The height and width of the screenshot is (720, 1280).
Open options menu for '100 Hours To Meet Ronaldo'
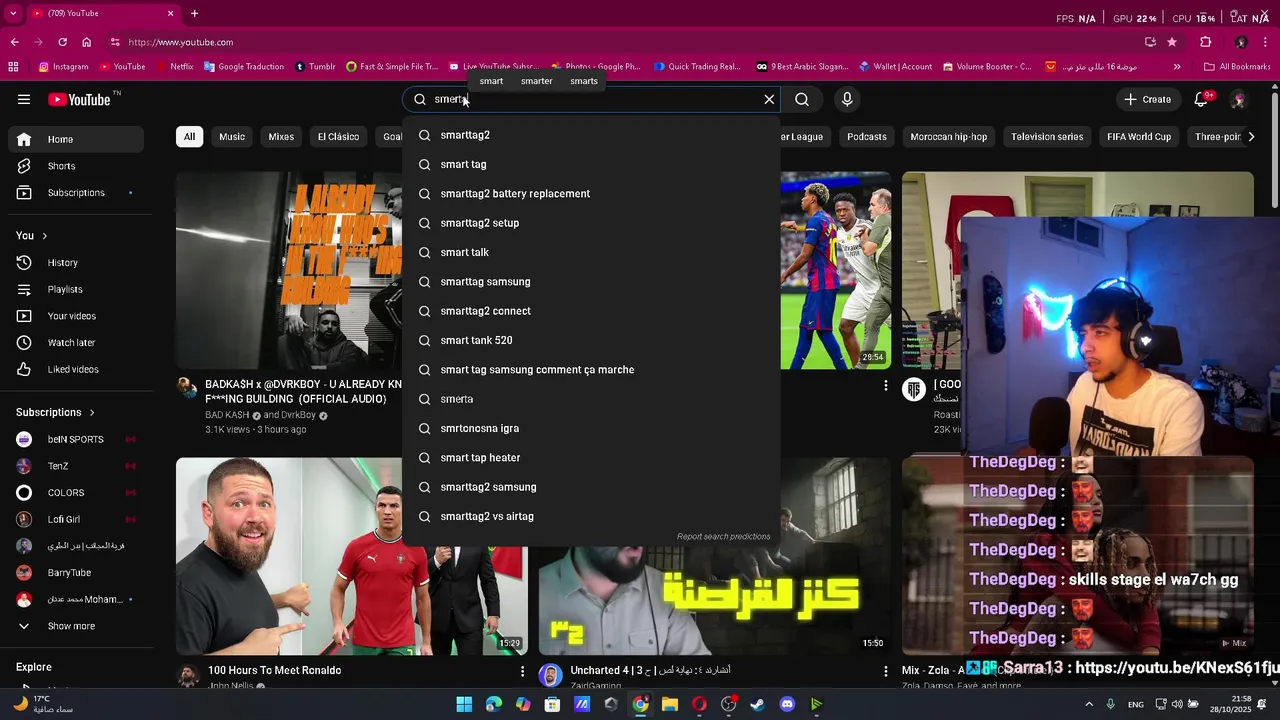tap(522, 672)
